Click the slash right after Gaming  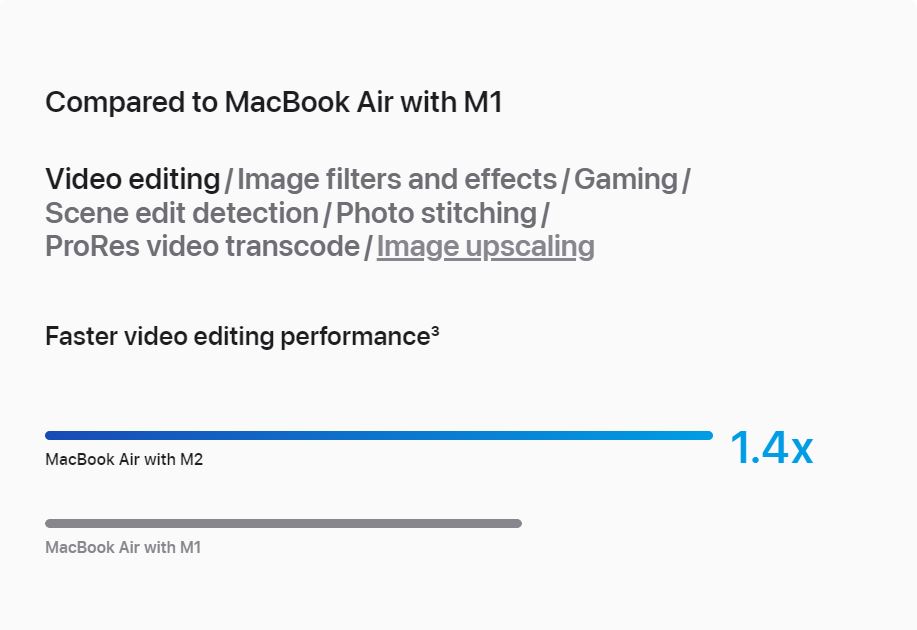[x=687, y=181]
